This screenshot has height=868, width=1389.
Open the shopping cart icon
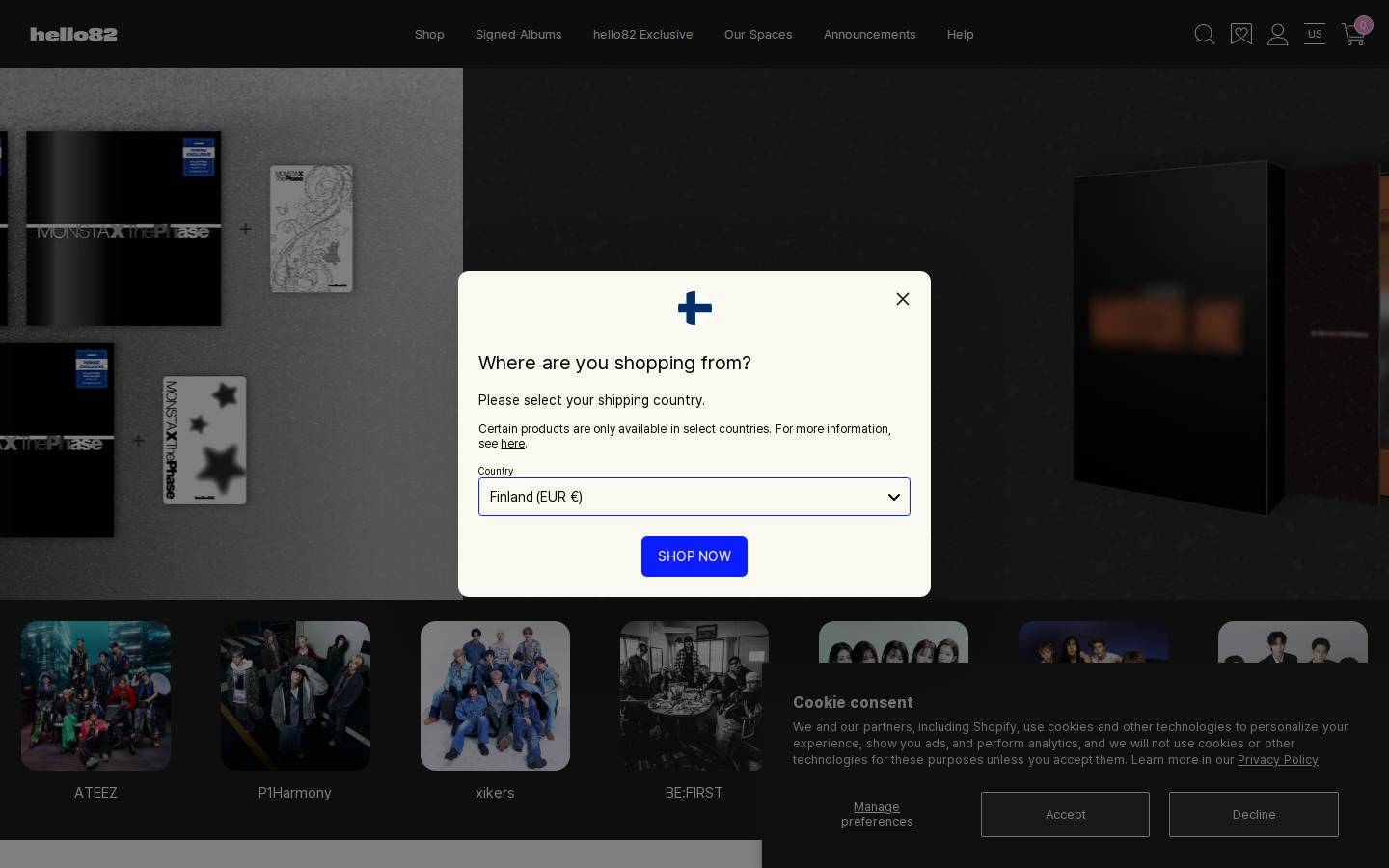[x=1352, y=36]
